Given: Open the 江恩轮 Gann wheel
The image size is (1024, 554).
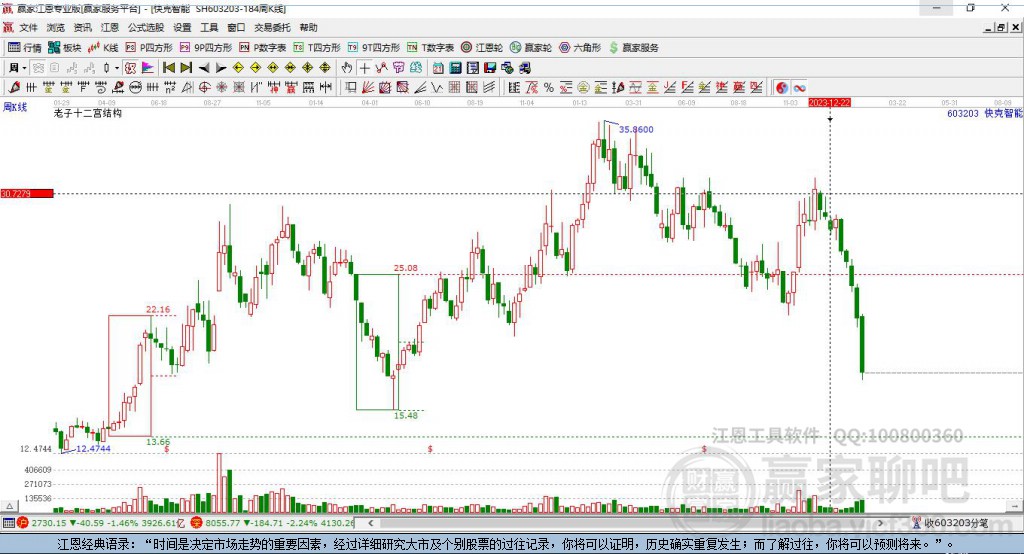Looking at the screenshot, I should [482, 48].
